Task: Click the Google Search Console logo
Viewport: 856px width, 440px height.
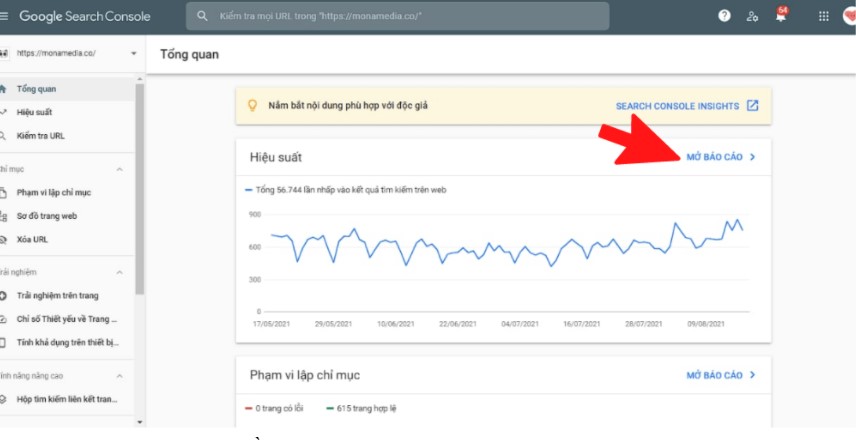Action: point(85,16)
